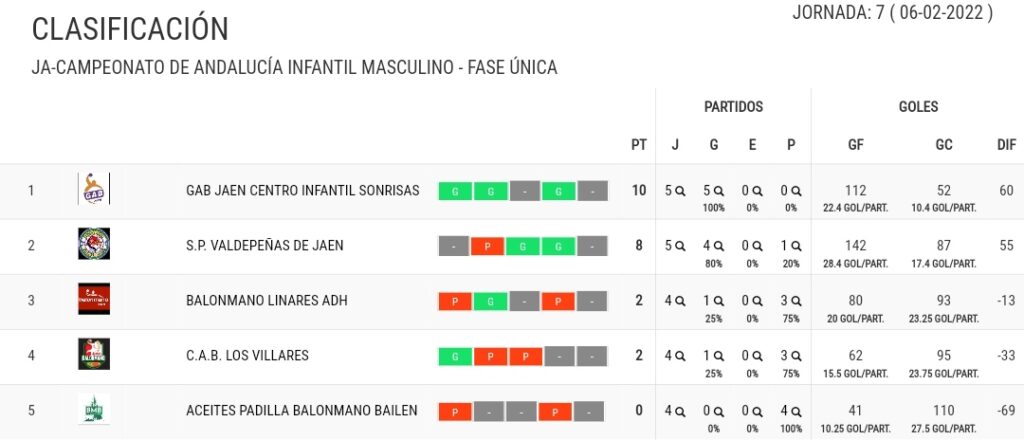Click green G result box for Los Villares
Viewport: 1024px width, 440px height.
click(455, 356)
